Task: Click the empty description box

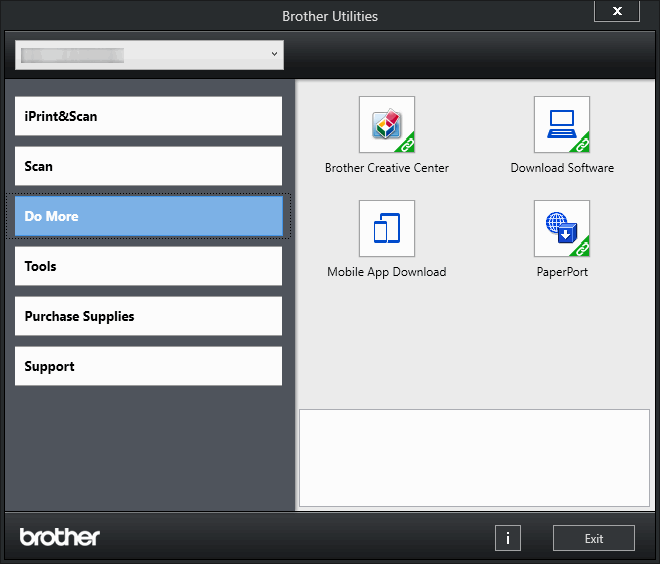Action: (474, 457)
